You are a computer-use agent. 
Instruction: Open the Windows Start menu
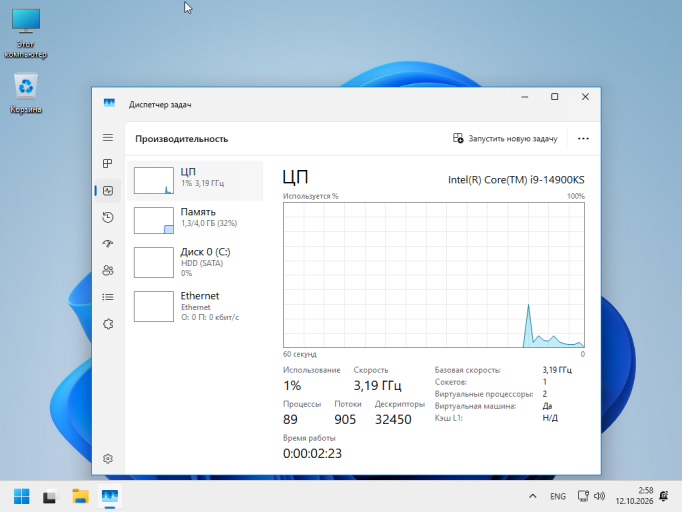pos(22,496)
